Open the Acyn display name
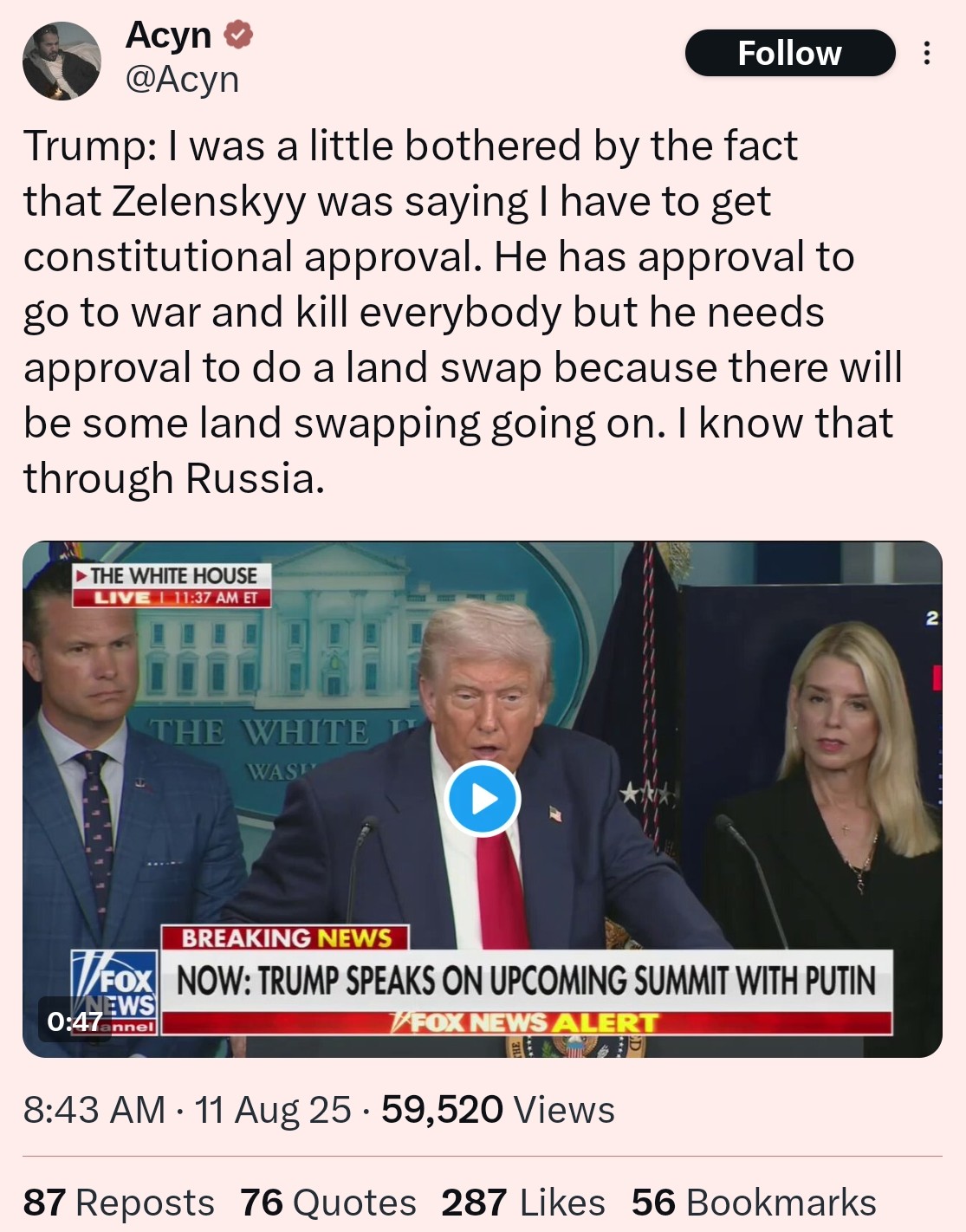Image resolution: width=966 pixels, height=1232 pixels. 169,35
